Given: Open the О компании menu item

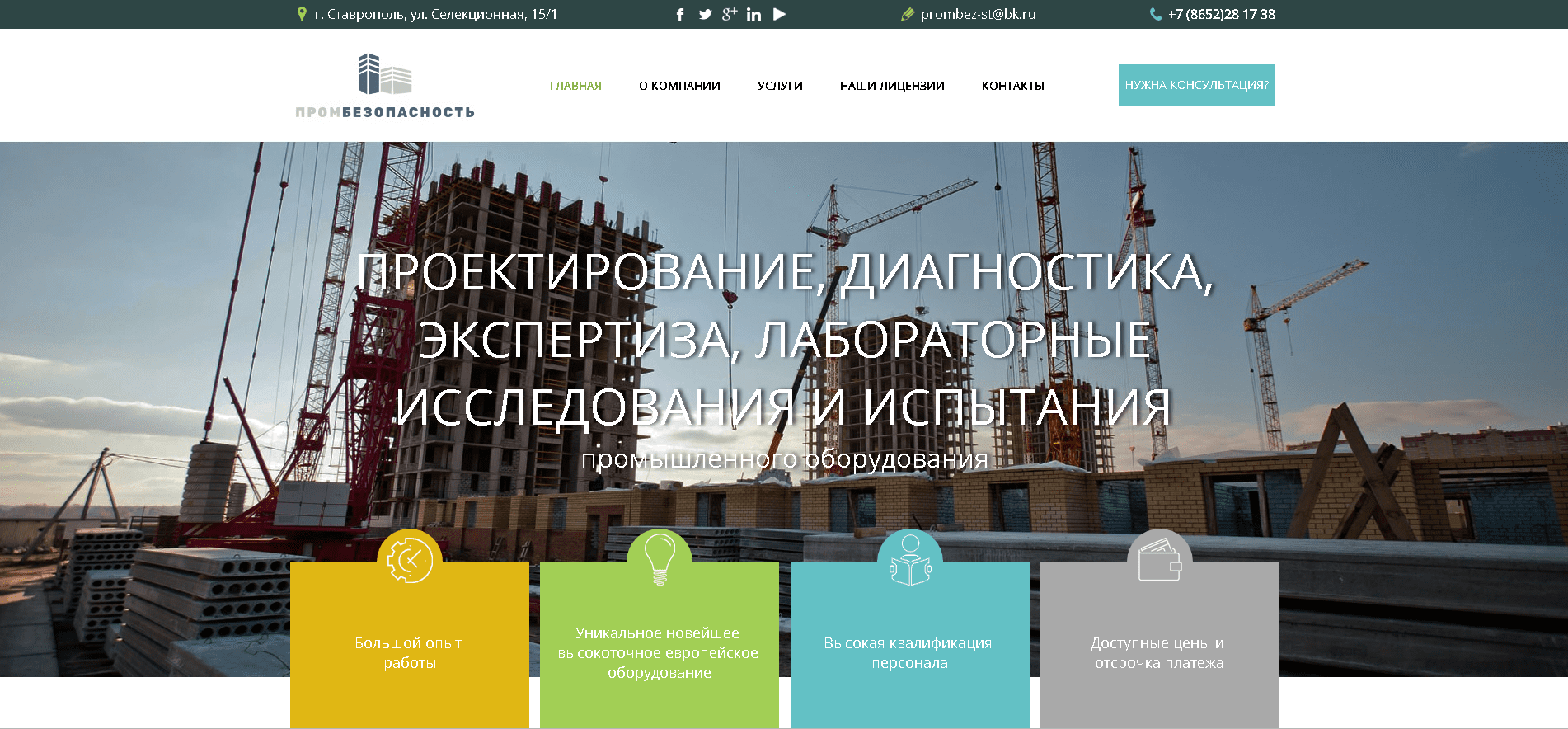Looking at the screenshot, I should coord(679,86).
